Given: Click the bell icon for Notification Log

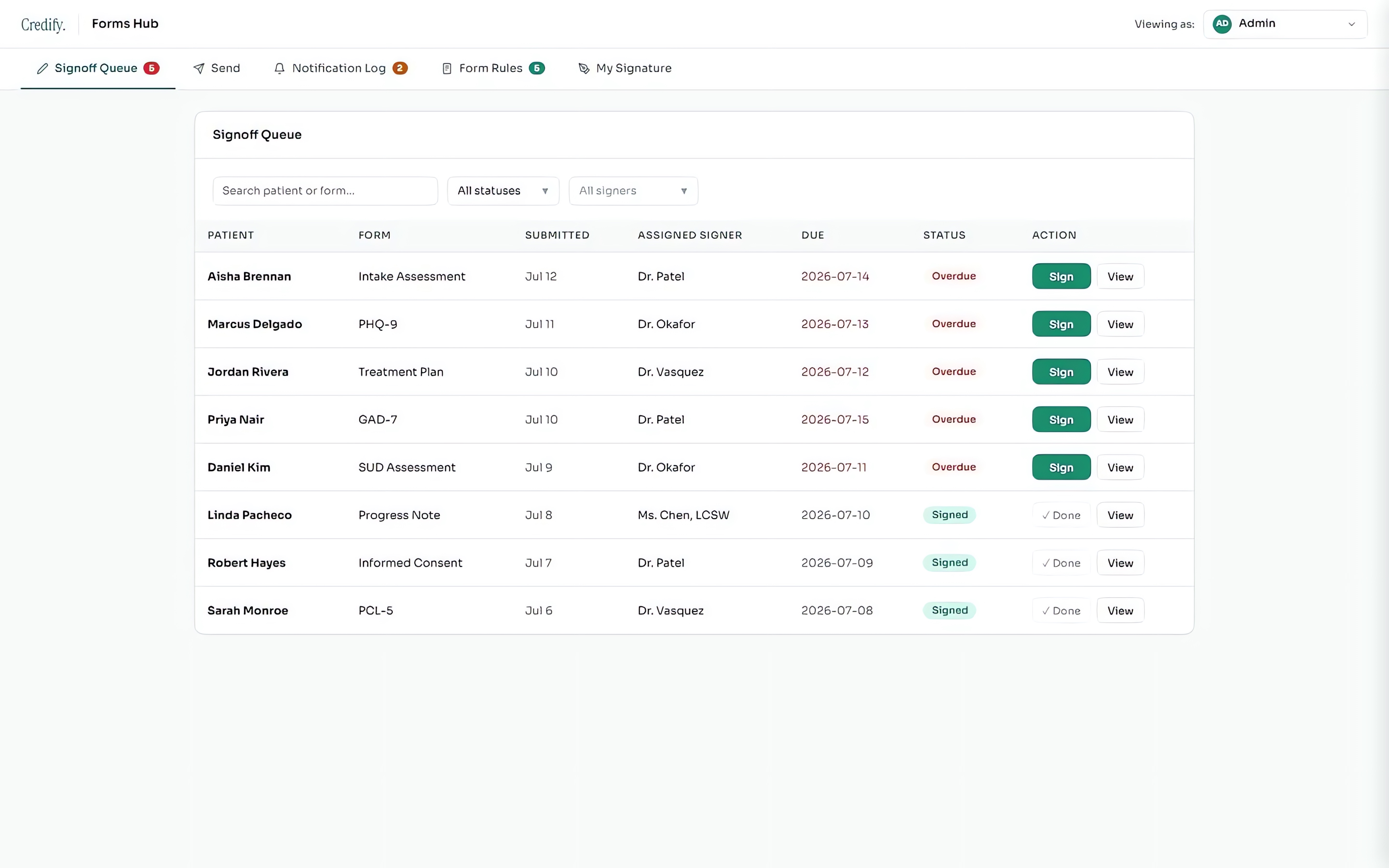Looking at the screenshot, I should [x=279, y=68].
